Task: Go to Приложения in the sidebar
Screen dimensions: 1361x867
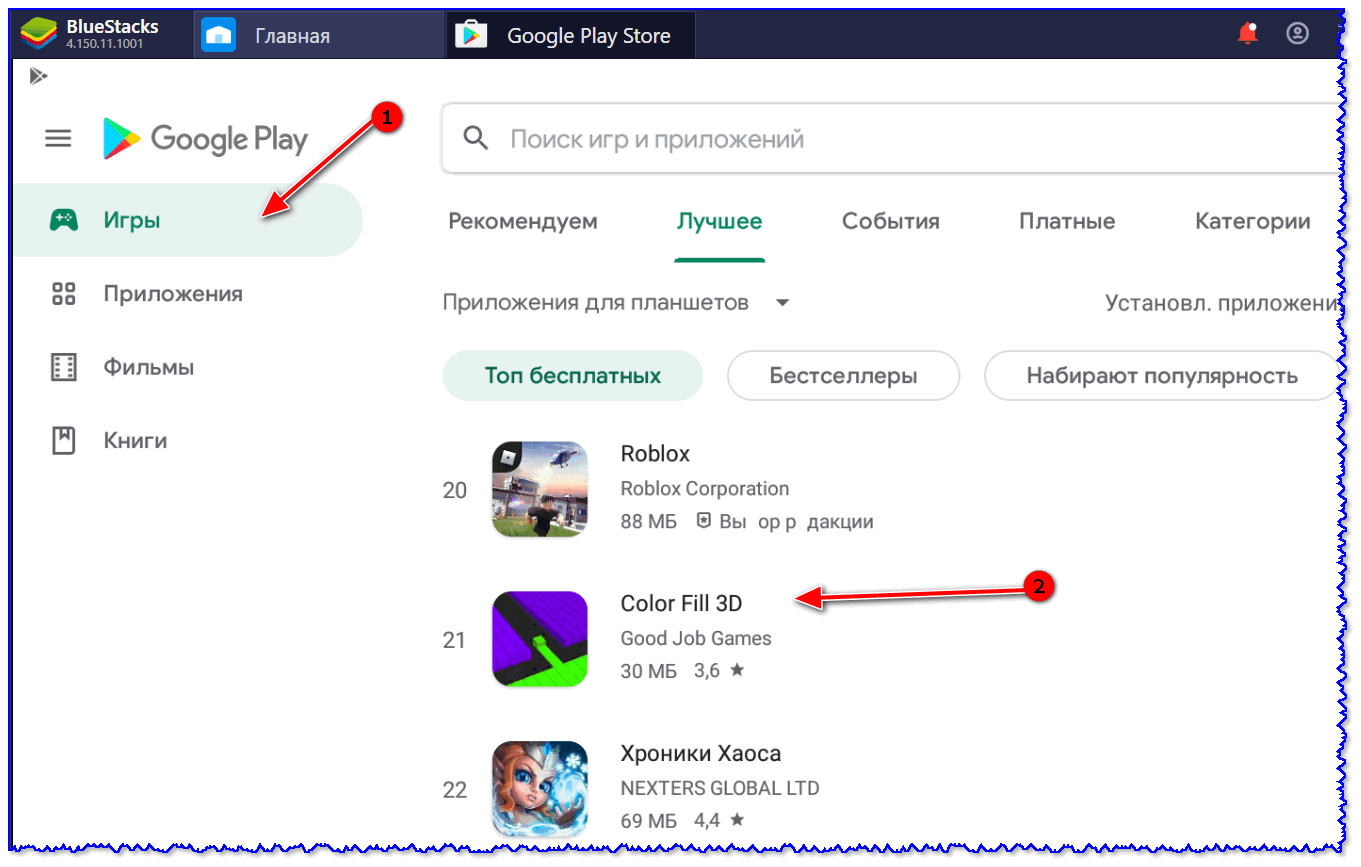Action: click(172, 294)
